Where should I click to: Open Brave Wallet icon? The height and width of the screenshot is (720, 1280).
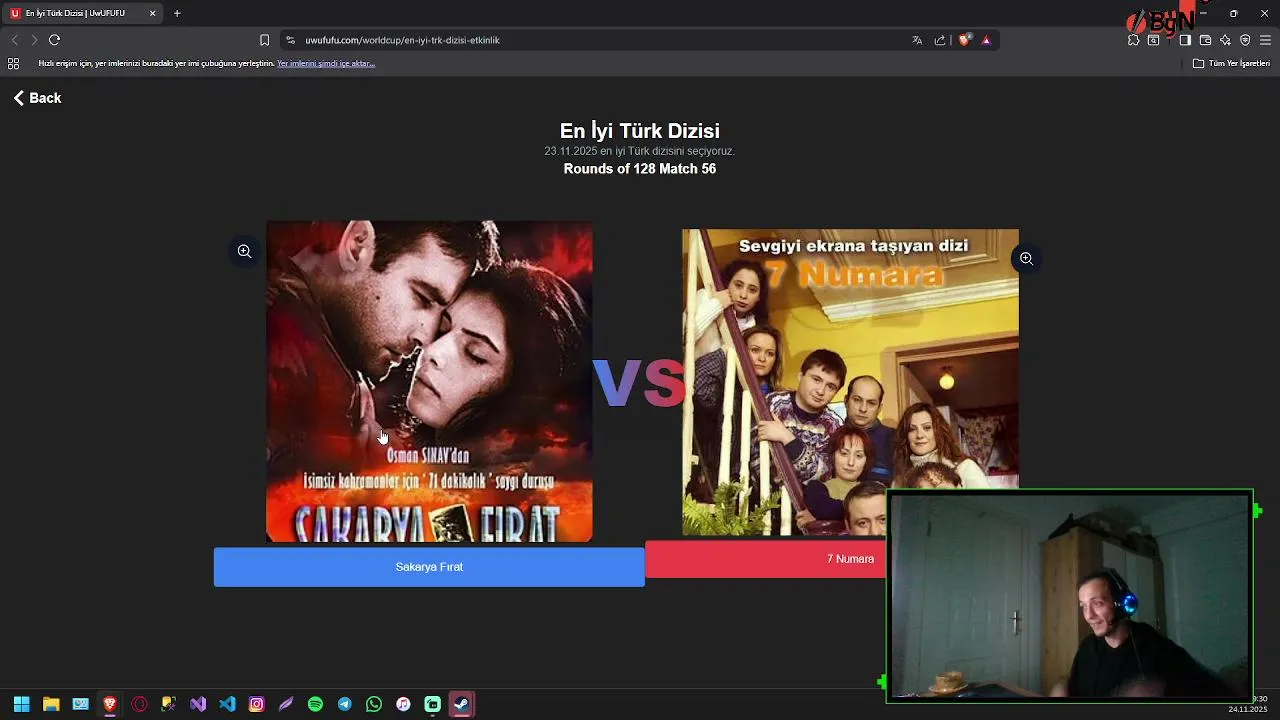(1205, 40)
